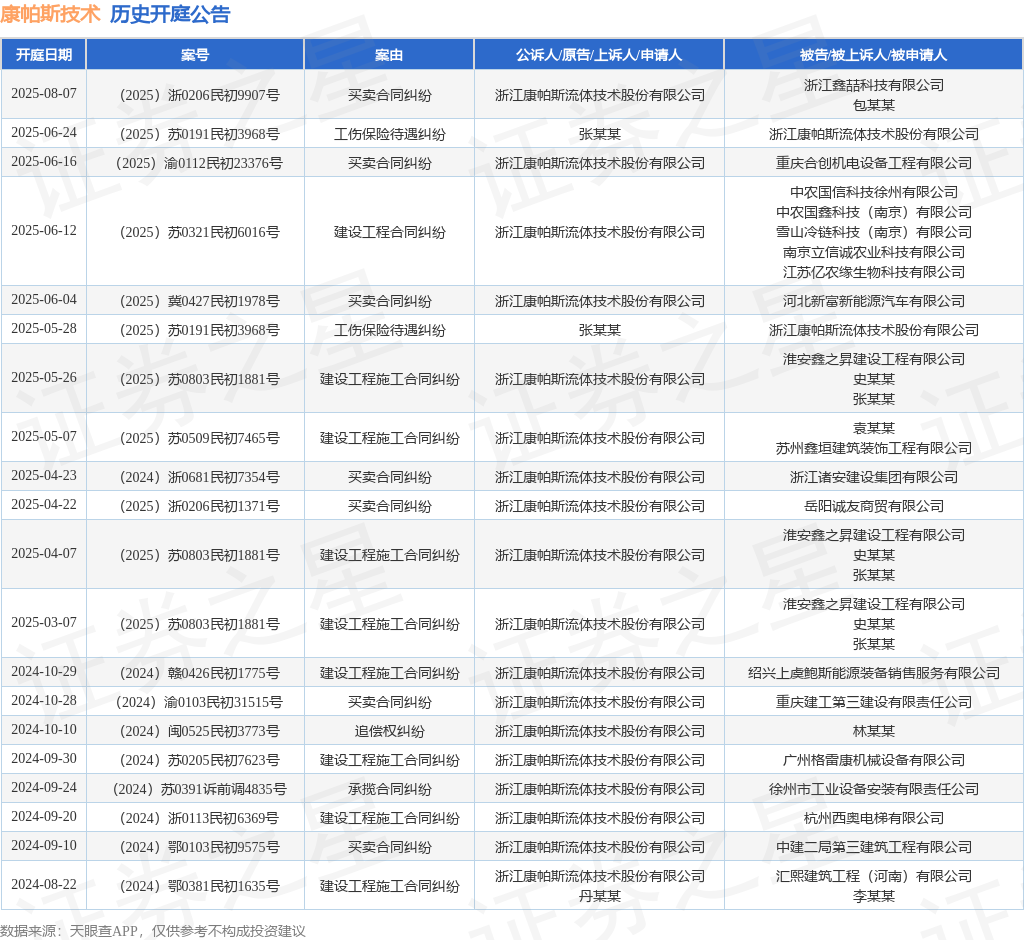The image size is (1024, 940).
Task: Select the 案由 column header
Action: click(x=389, y=55)
